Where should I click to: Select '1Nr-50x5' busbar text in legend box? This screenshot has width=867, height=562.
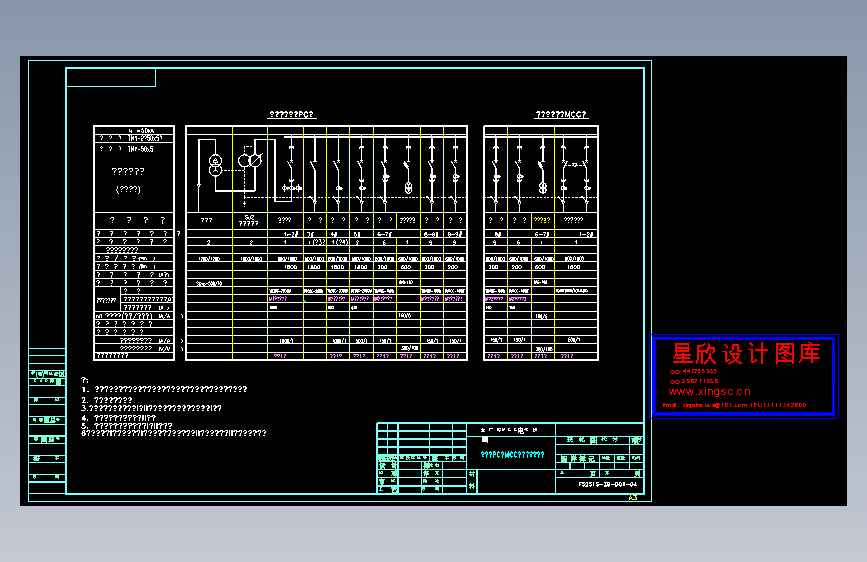140,149
